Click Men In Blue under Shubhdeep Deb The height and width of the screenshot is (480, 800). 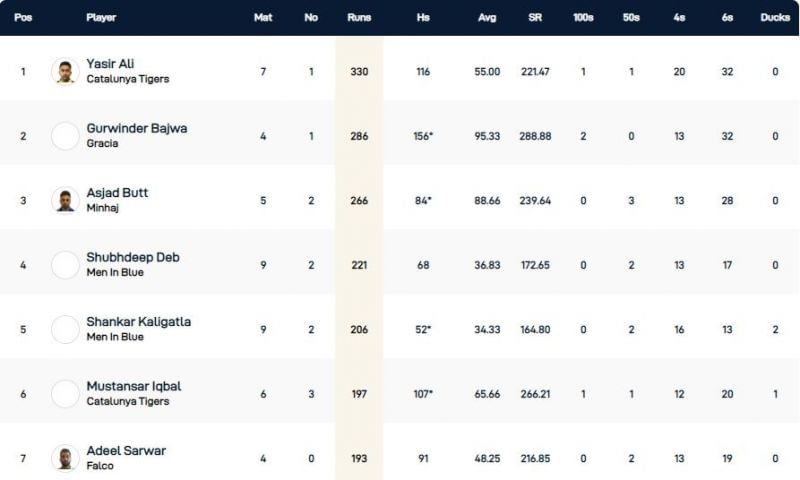(115, 272)
